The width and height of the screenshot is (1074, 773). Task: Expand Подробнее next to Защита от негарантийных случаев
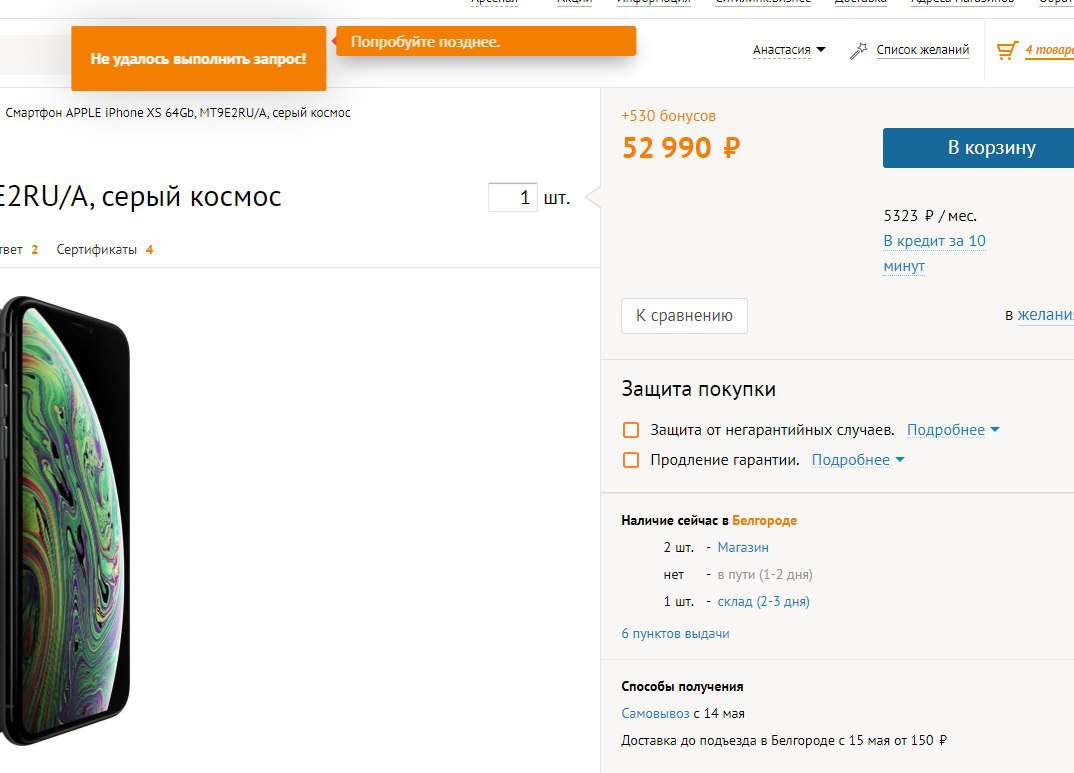pos(953,430)
